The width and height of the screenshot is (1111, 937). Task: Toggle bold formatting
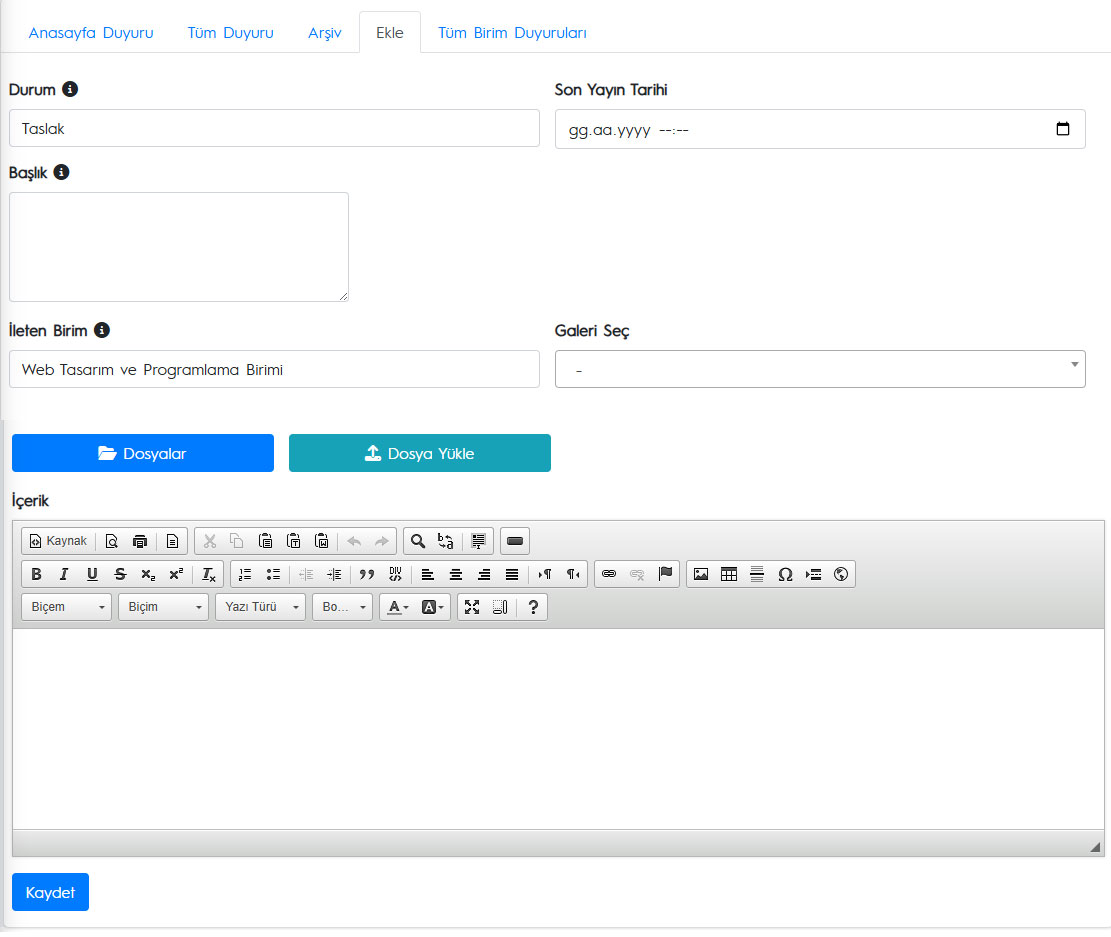pos(36,574)
